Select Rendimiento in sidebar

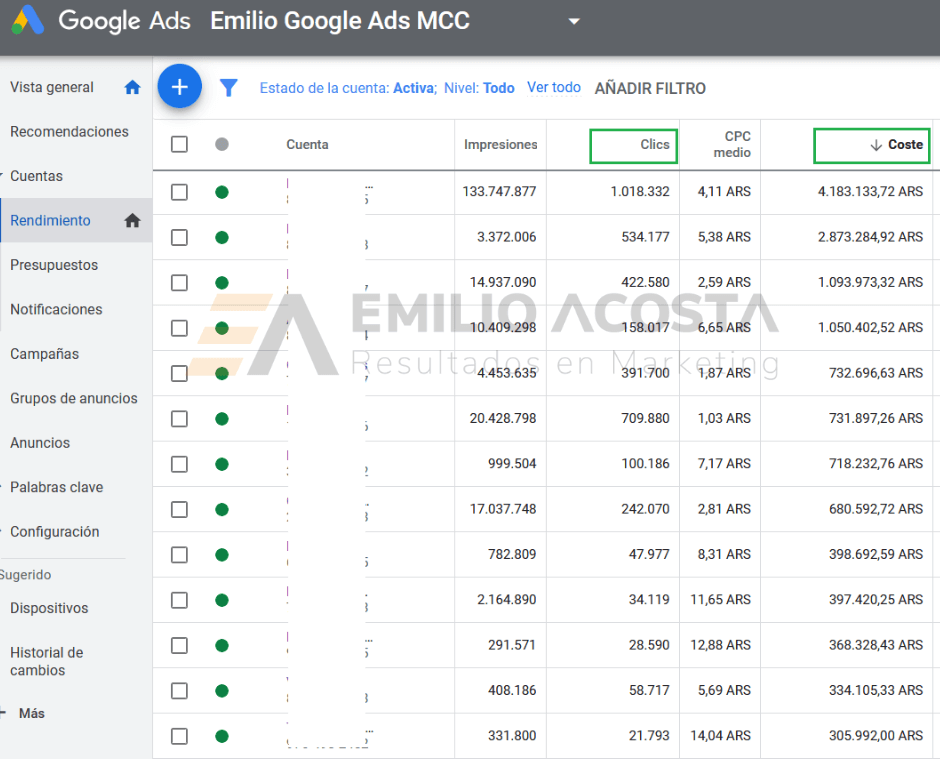(50, 221)
